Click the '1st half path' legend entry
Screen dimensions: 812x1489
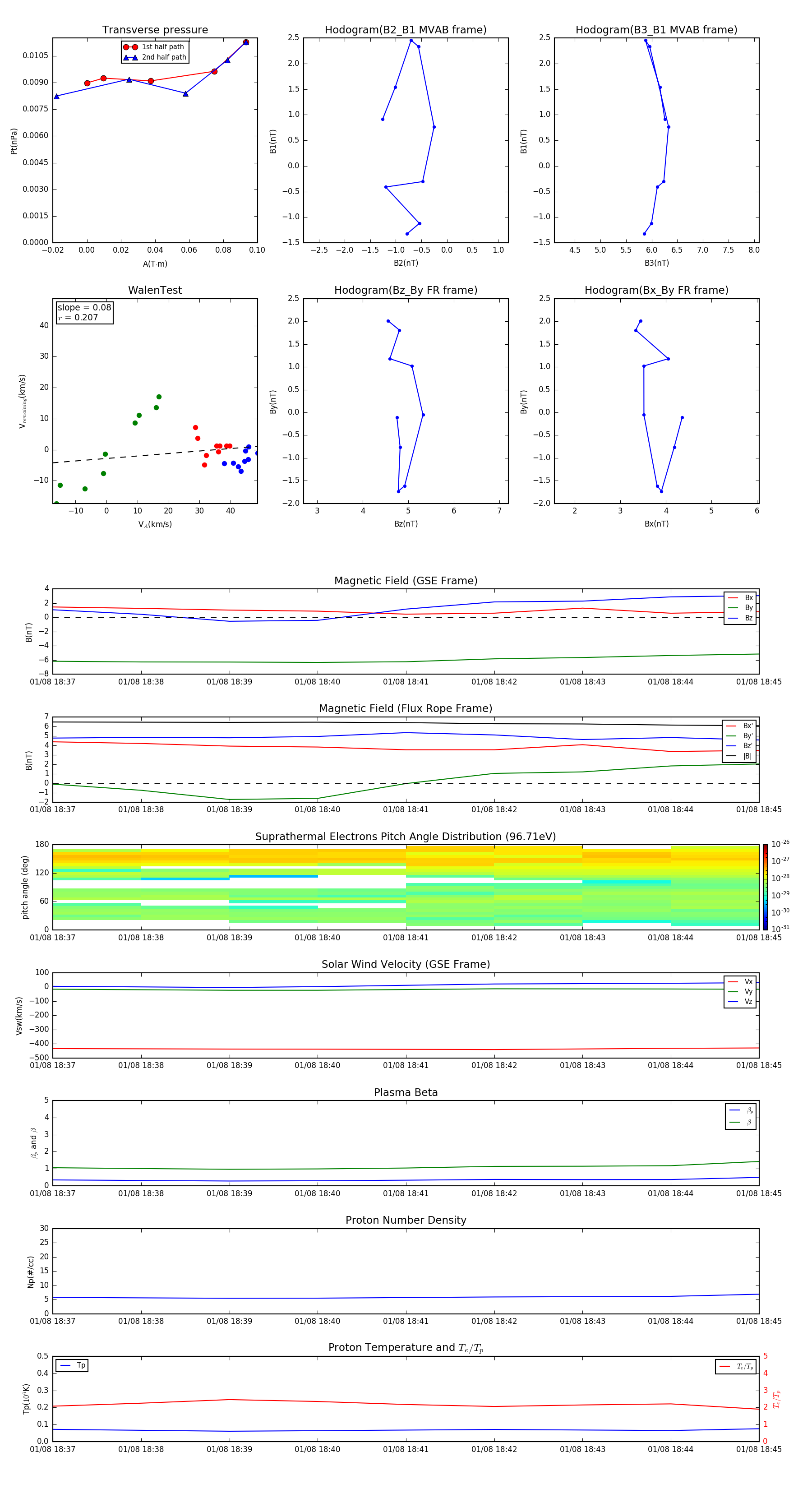click(154, 47)
